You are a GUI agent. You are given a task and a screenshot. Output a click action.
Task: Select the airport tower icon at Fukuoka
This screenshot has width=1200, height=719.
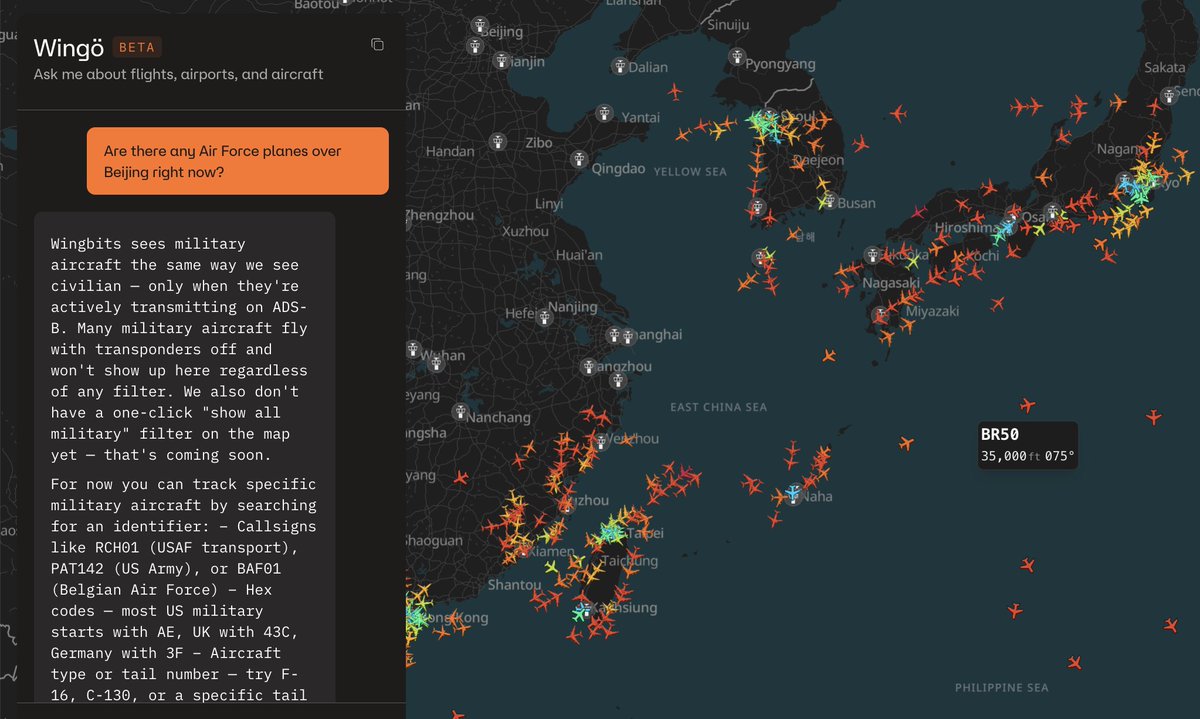pos(875,256)
